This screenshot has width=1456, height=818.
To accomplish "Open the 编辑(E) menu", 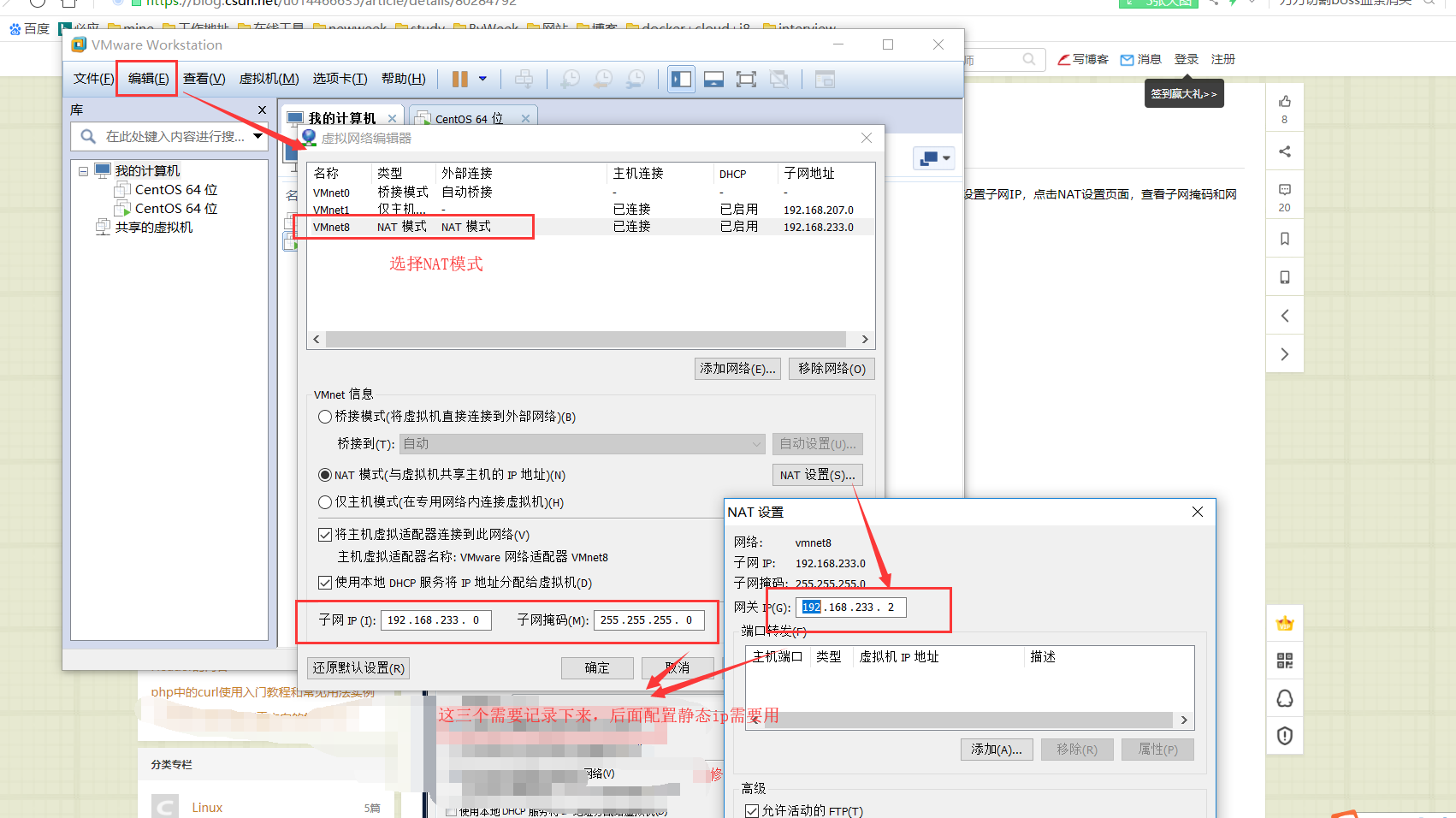I will (x=148, y=79).
